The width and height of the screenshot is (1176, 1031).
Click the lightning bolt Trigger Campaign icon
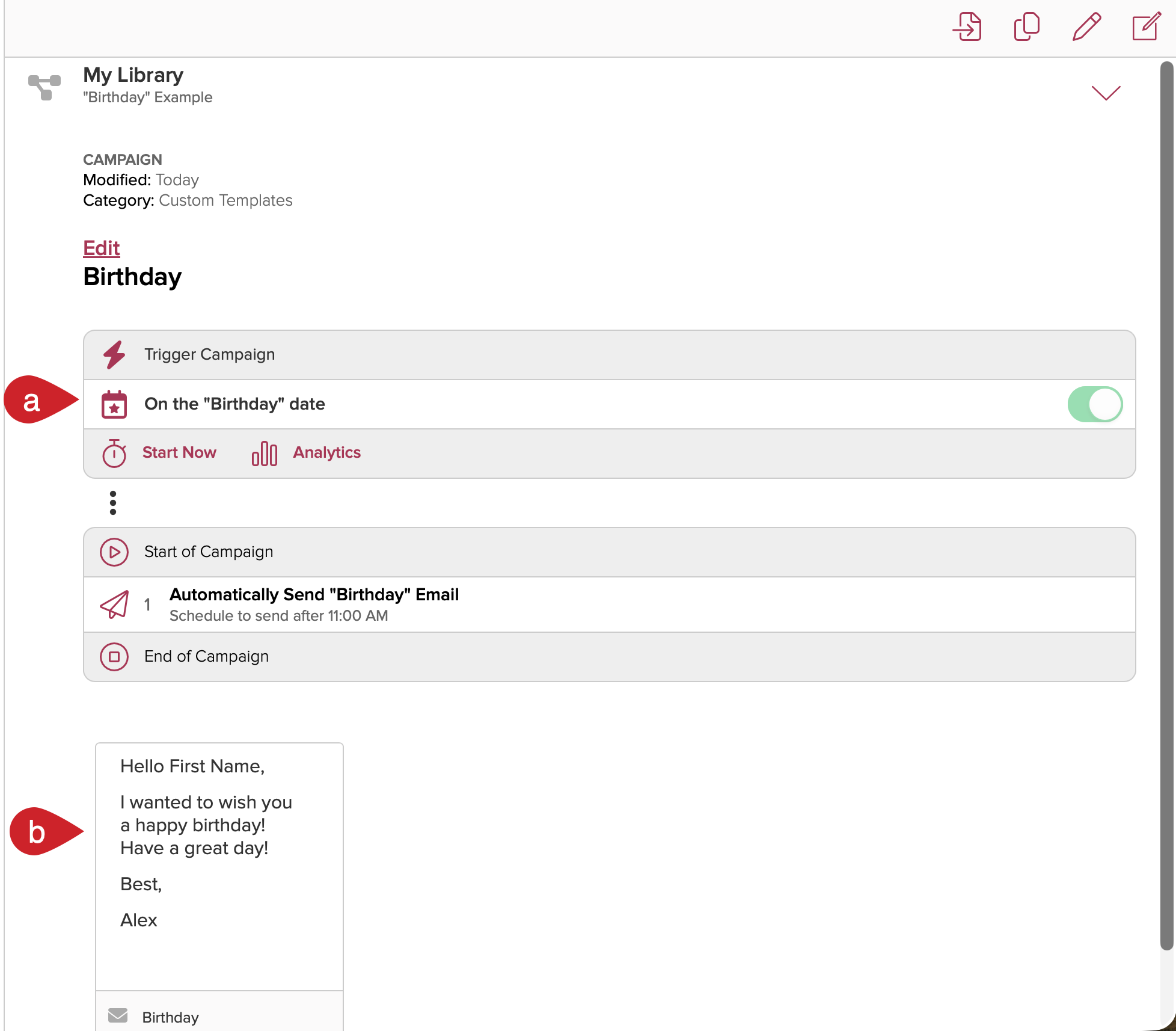(x=114, y=355)
